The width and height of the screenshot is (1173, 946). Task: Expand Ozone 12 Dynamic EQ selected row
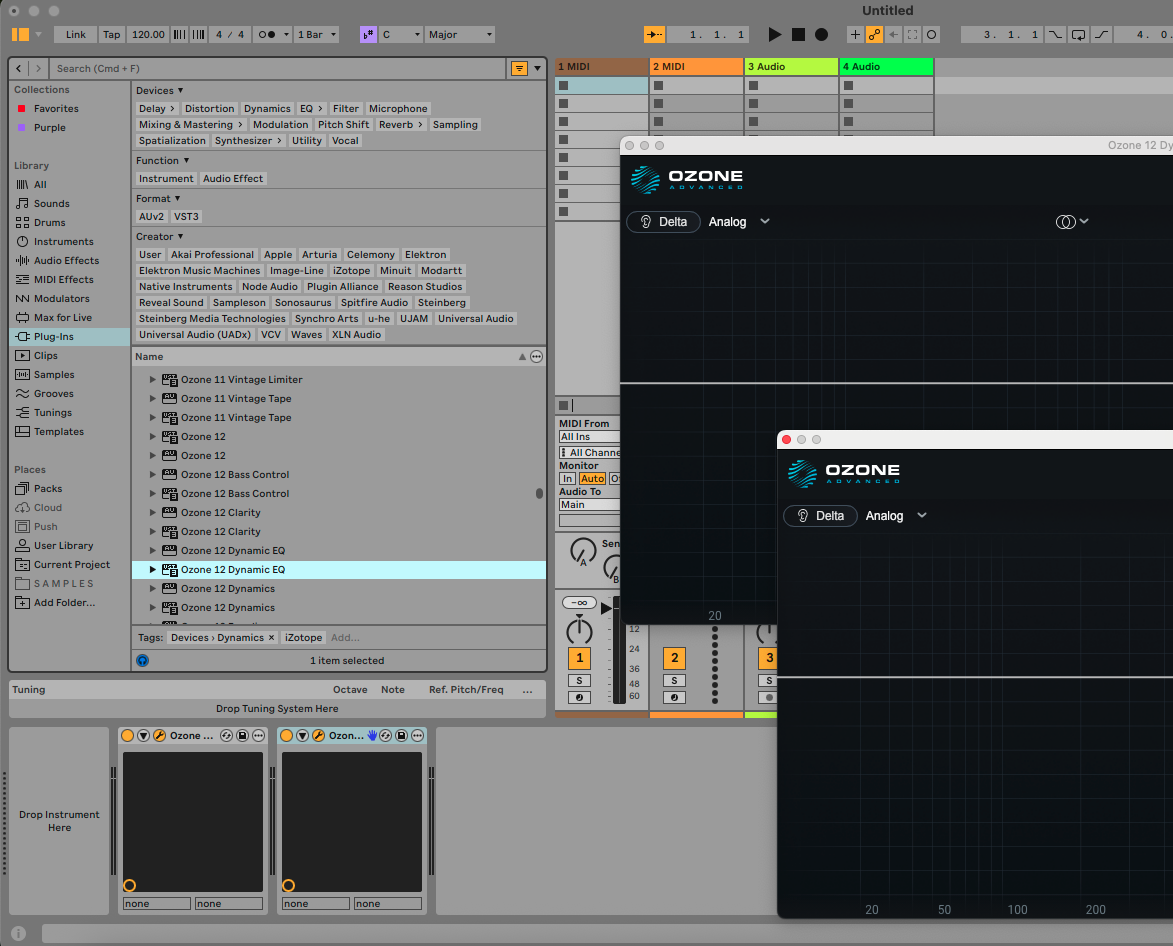pos(153,570)
